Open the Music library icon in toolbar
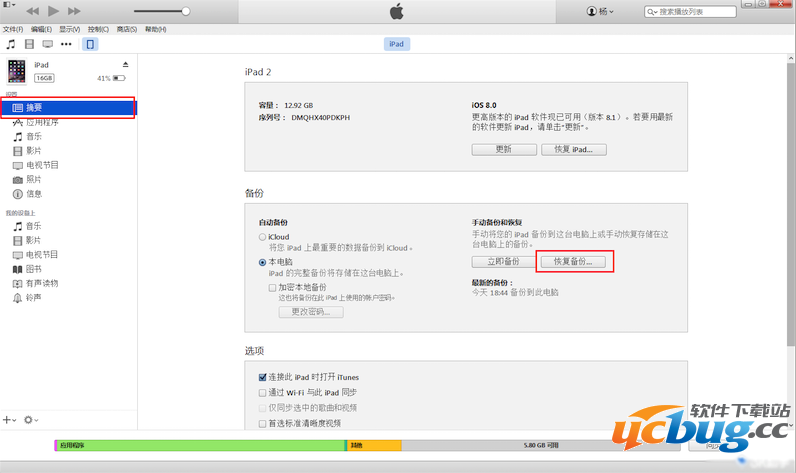796x473 pixels. (x=11, y=45)
